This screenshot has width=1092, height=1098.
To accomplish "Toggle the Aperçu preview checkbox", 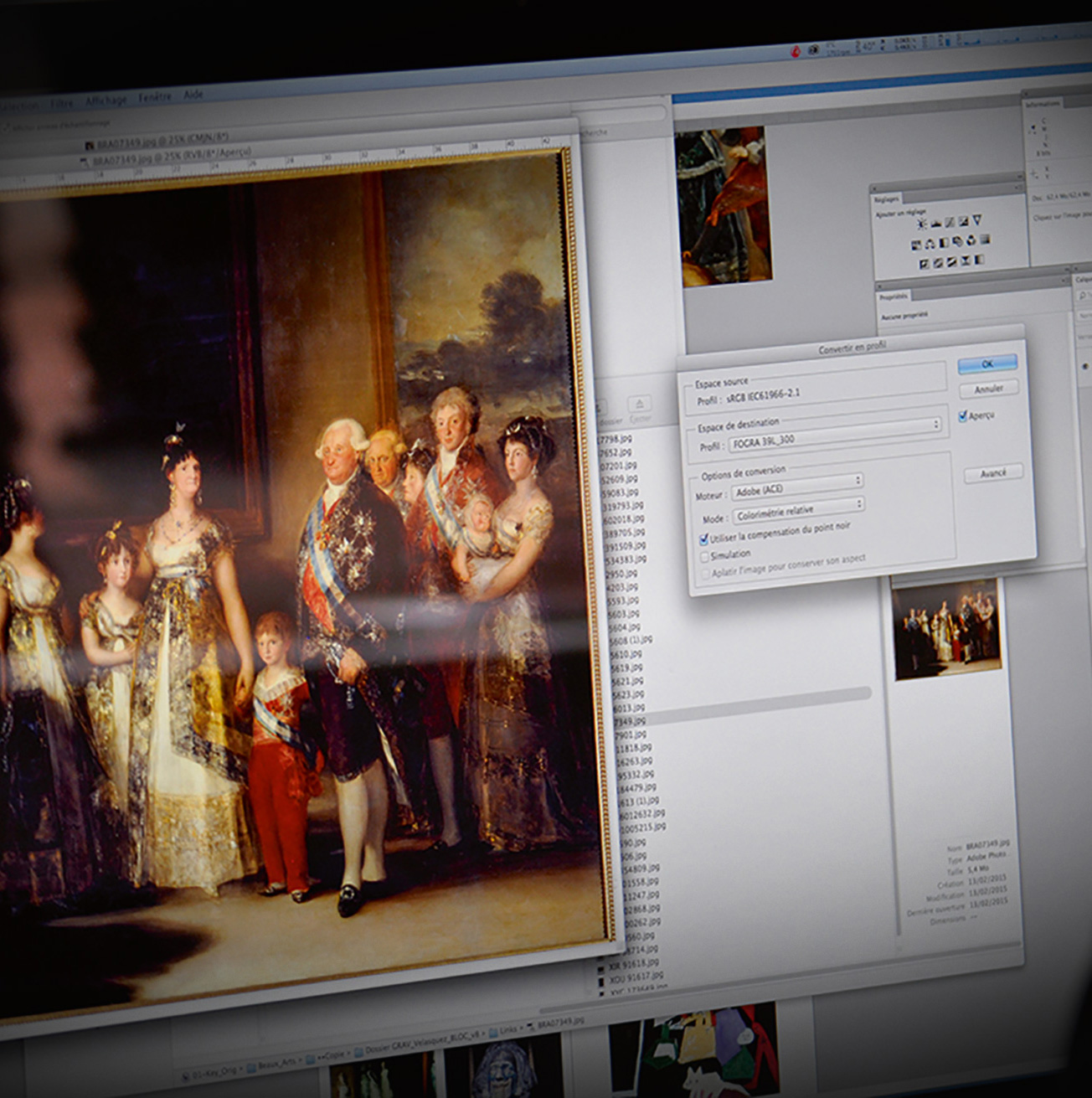I will 963,416.
